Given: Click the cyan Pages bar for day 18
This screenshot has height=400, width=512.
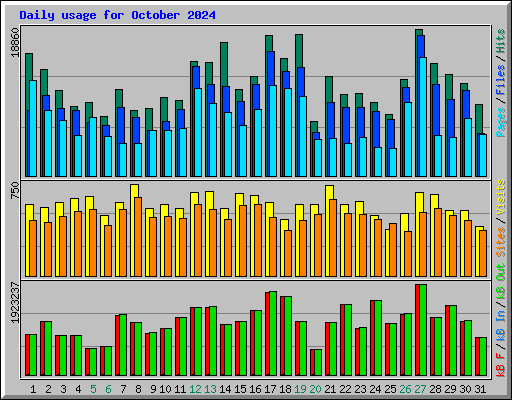Looking at the screenshot, I should pos(288,132).
